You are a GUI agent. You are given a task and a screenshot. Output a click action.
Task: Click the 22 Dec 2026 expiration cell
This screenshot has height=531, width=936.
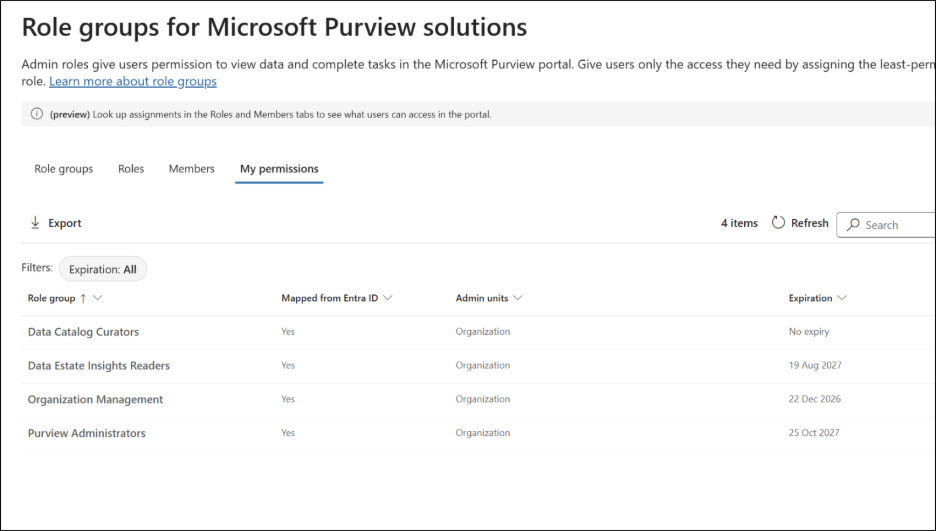pos(814,399)
